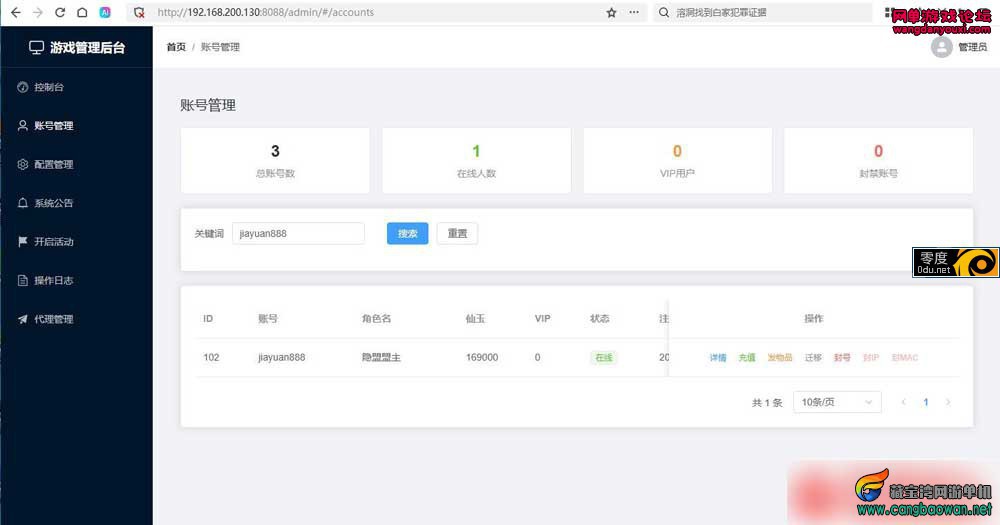
Task: Click the 开启活动 flag icon in sidebar
Action: click(22, 242)
